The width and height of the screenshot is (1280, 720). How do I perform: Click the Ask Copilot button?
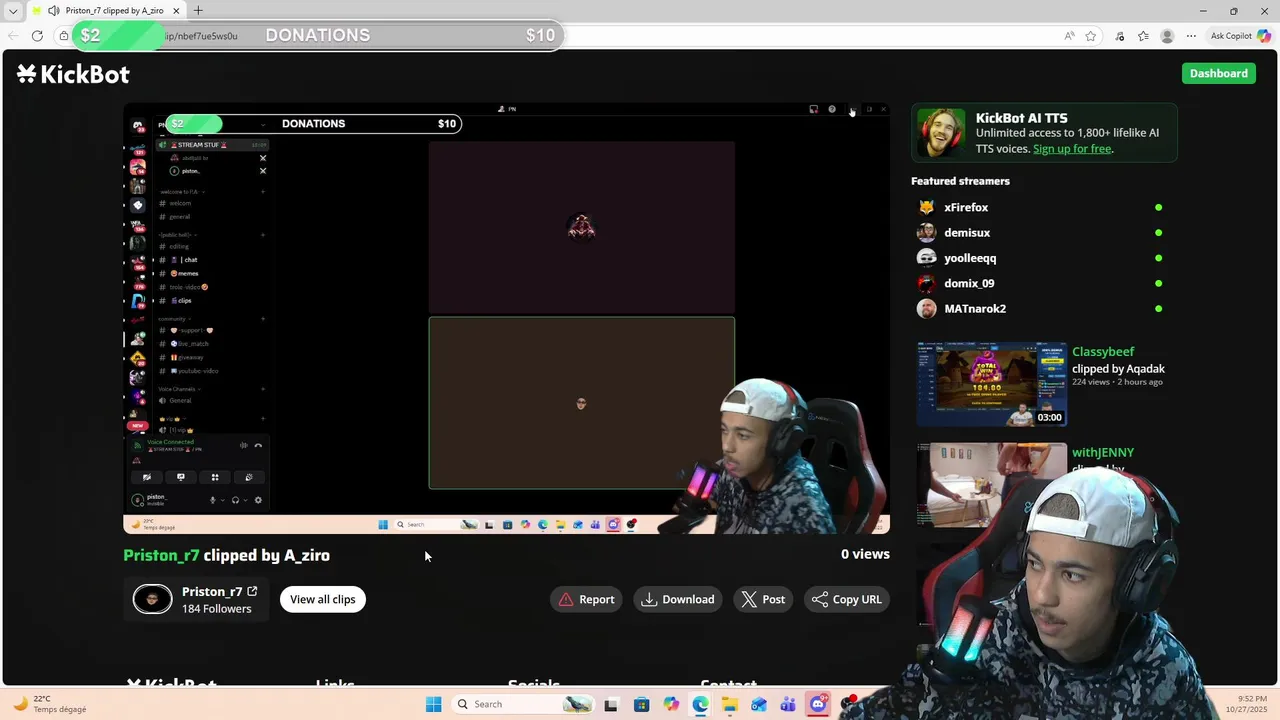[x=1240, y=36]
